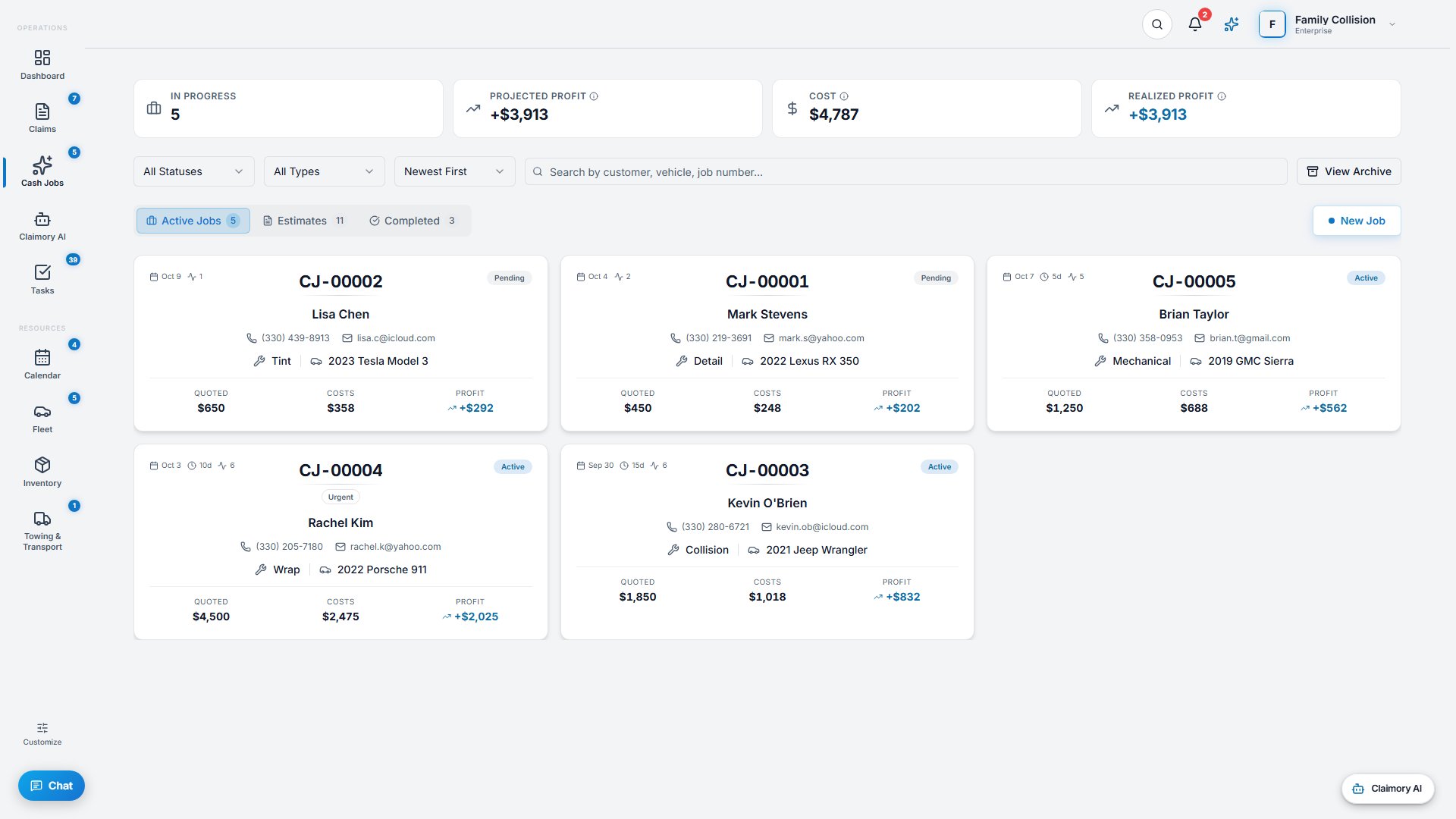Image resolution: width=1456 pixels, height=819 pixels.
Task: Click (330) 219-3691 phone link
Action: pos(719,338)
